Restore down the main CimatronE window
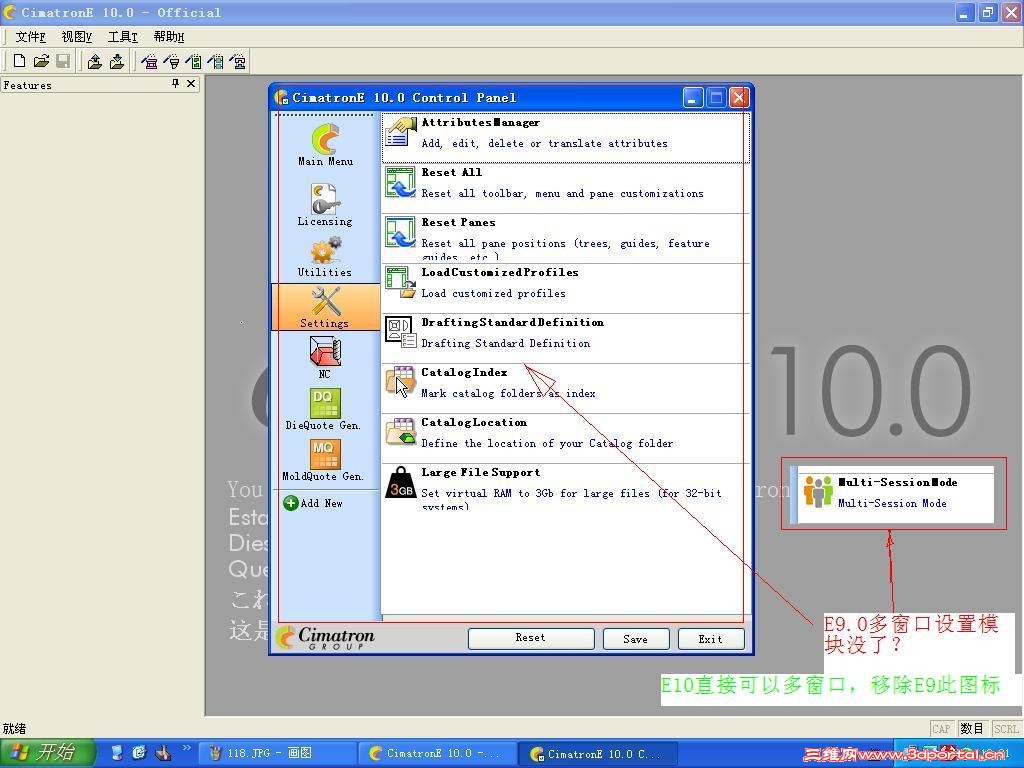The width and height of the screenshot is (1024, 768). (x=987, y=12)
